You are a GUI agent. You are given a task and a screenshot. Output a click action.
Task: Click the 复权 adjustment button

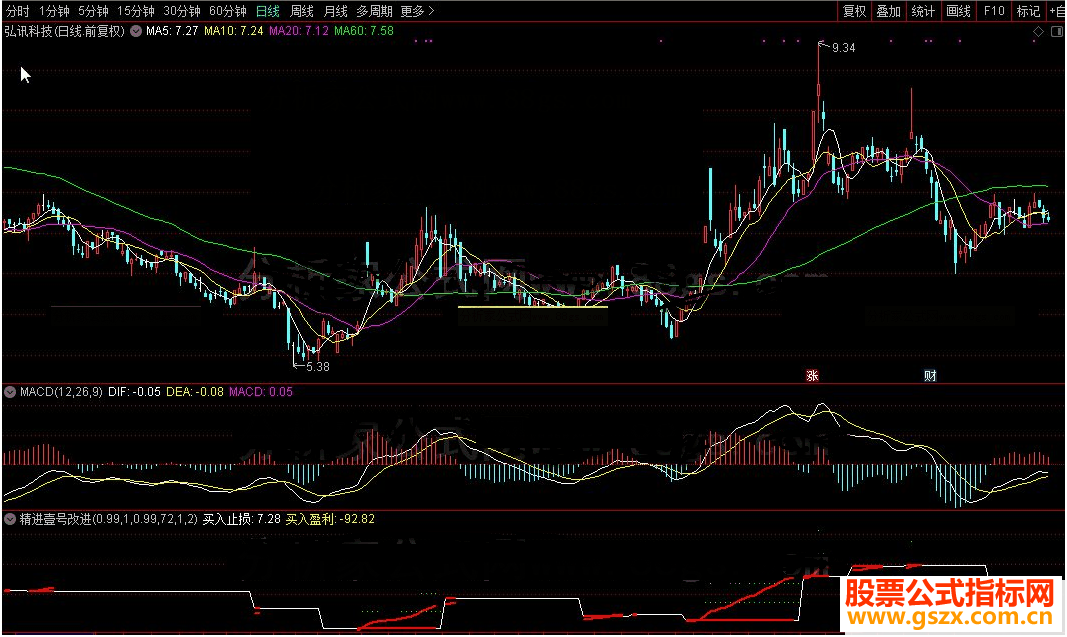(x=854, y=11)
